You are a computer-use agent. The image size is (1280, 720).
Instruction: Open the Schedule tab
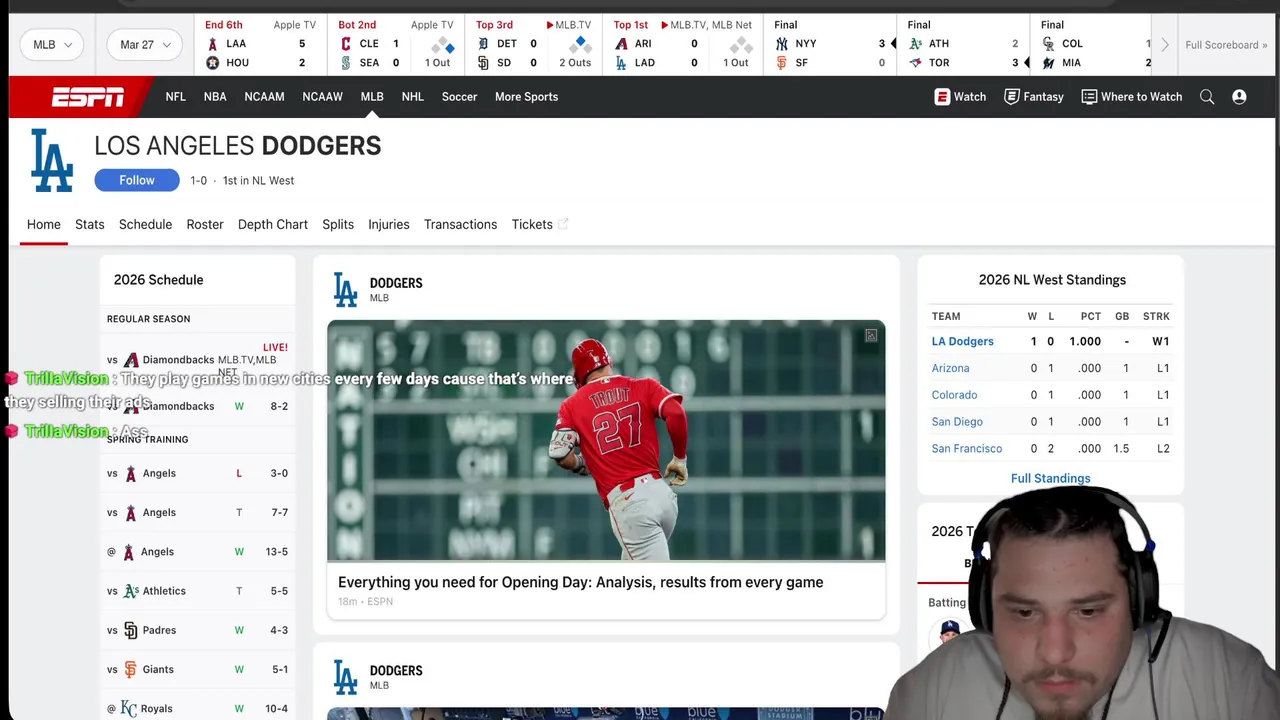click(x=146, y=224)
